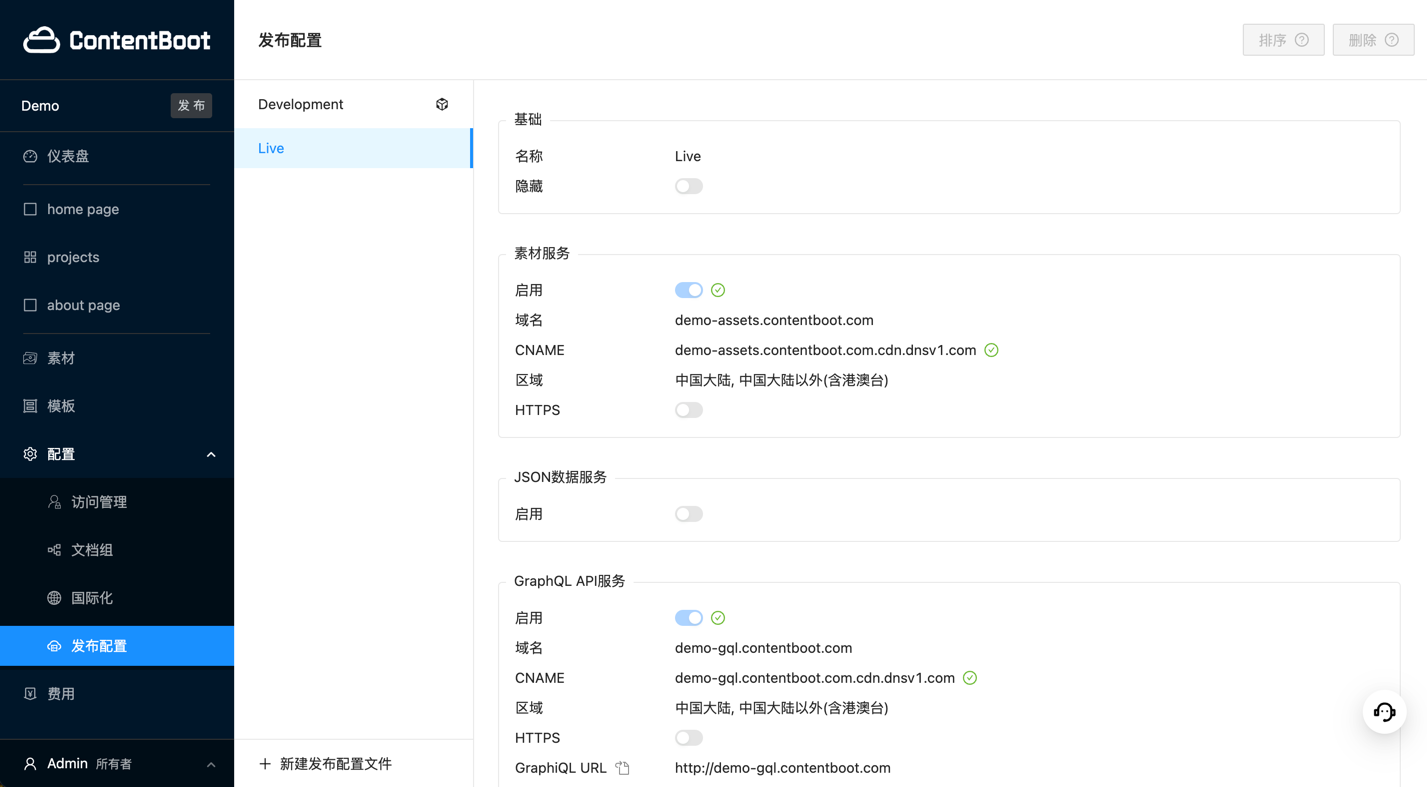Open the customer support headset button
The height and width of the screenshot is (787, 1427).
1385,712
